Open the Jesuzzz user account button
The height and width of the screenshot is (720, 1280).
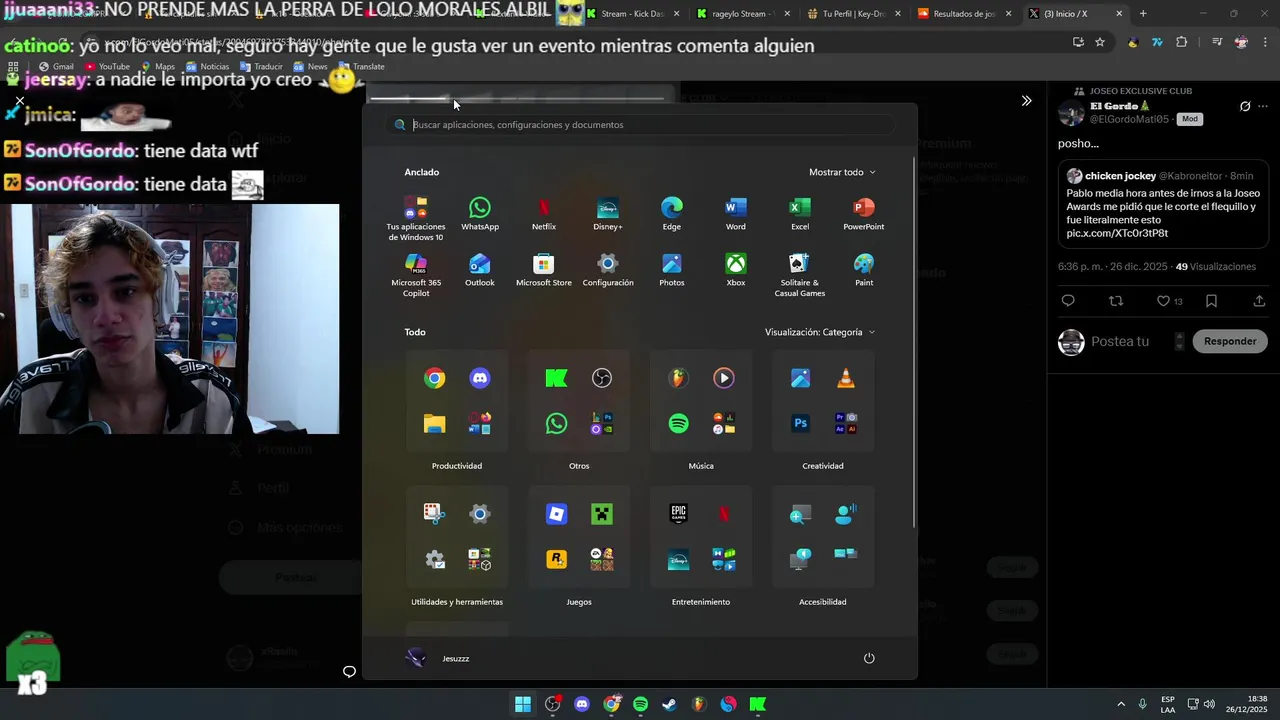coord(438,658)
